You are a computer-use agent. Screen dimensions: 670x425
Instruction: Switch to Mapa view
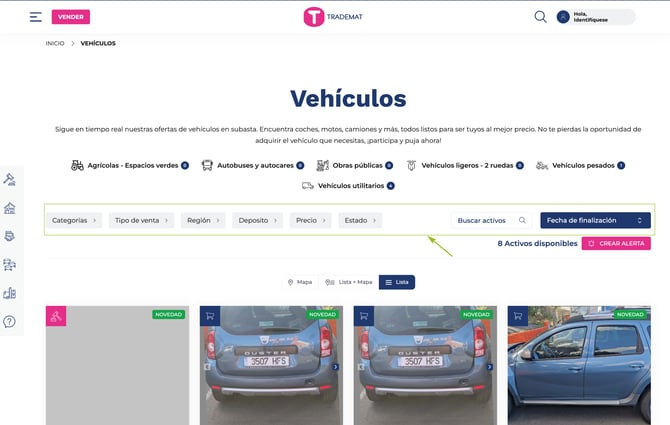click(x=300, y=282)
